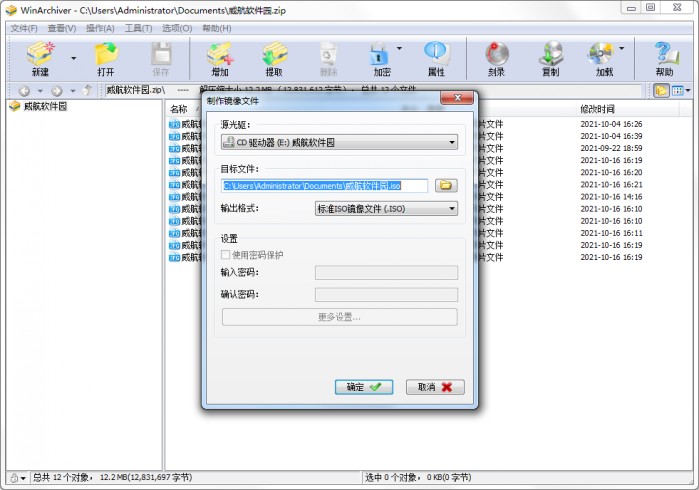Image resolution: width=699 pixels, height=490 pixels.
Task: Click the address bar showing 威航软件园.zip\
Action: click(x=374, y=91)
